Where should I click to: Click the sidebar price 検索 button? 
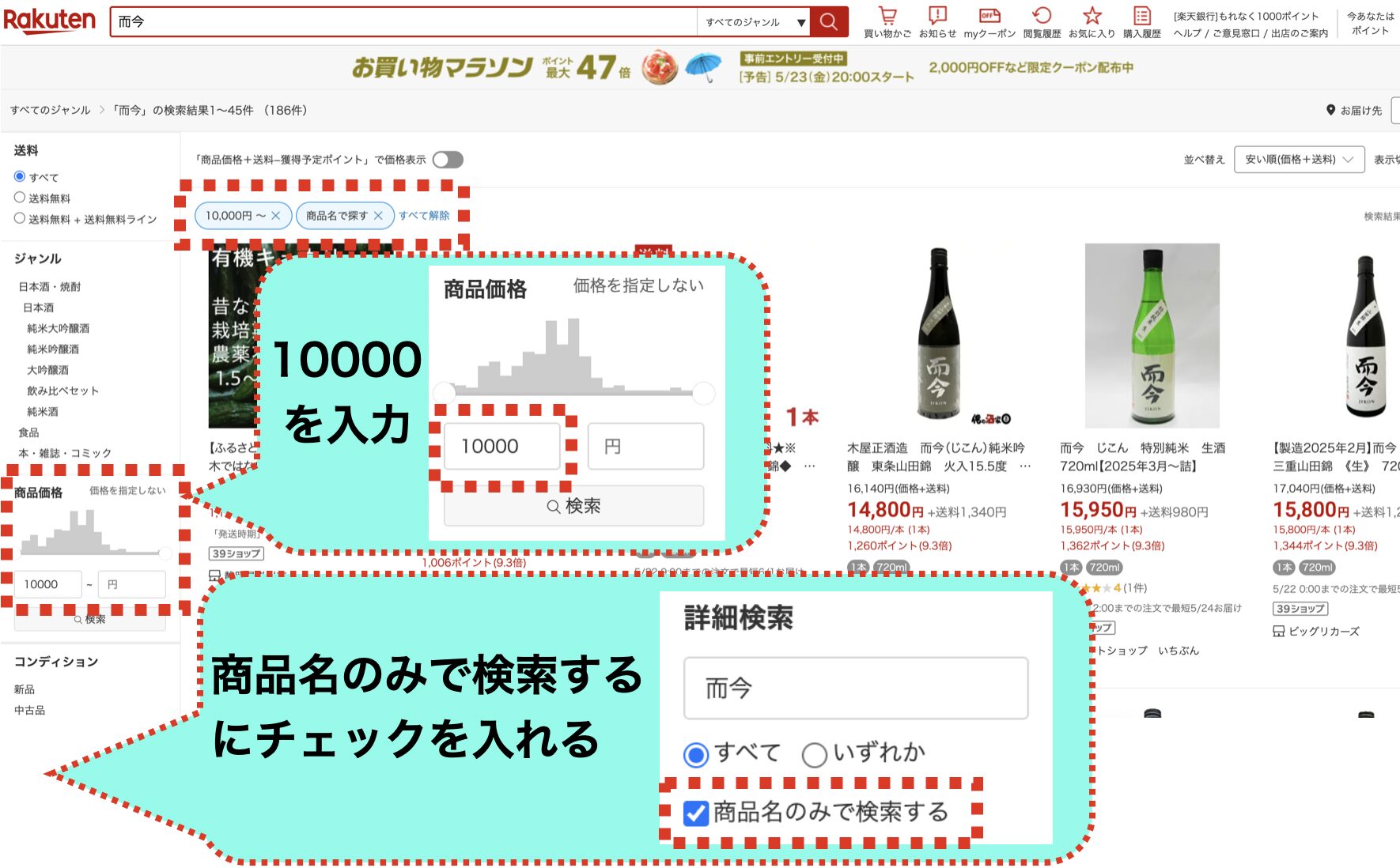(x=90, y=620)
